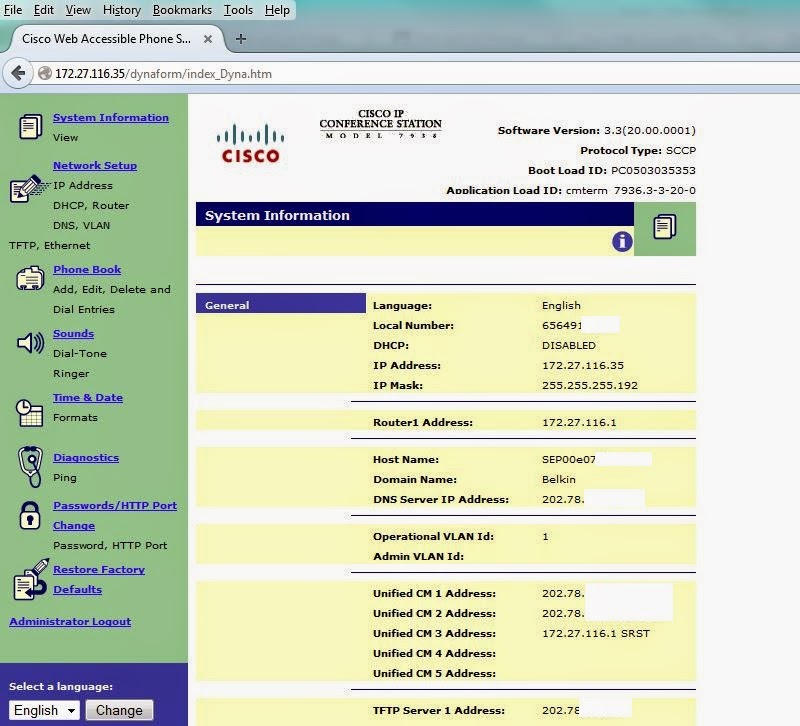The width and height of the screenshot is (800, 726).
Task: Open the Phone Book link
Action: click(87, 269)
